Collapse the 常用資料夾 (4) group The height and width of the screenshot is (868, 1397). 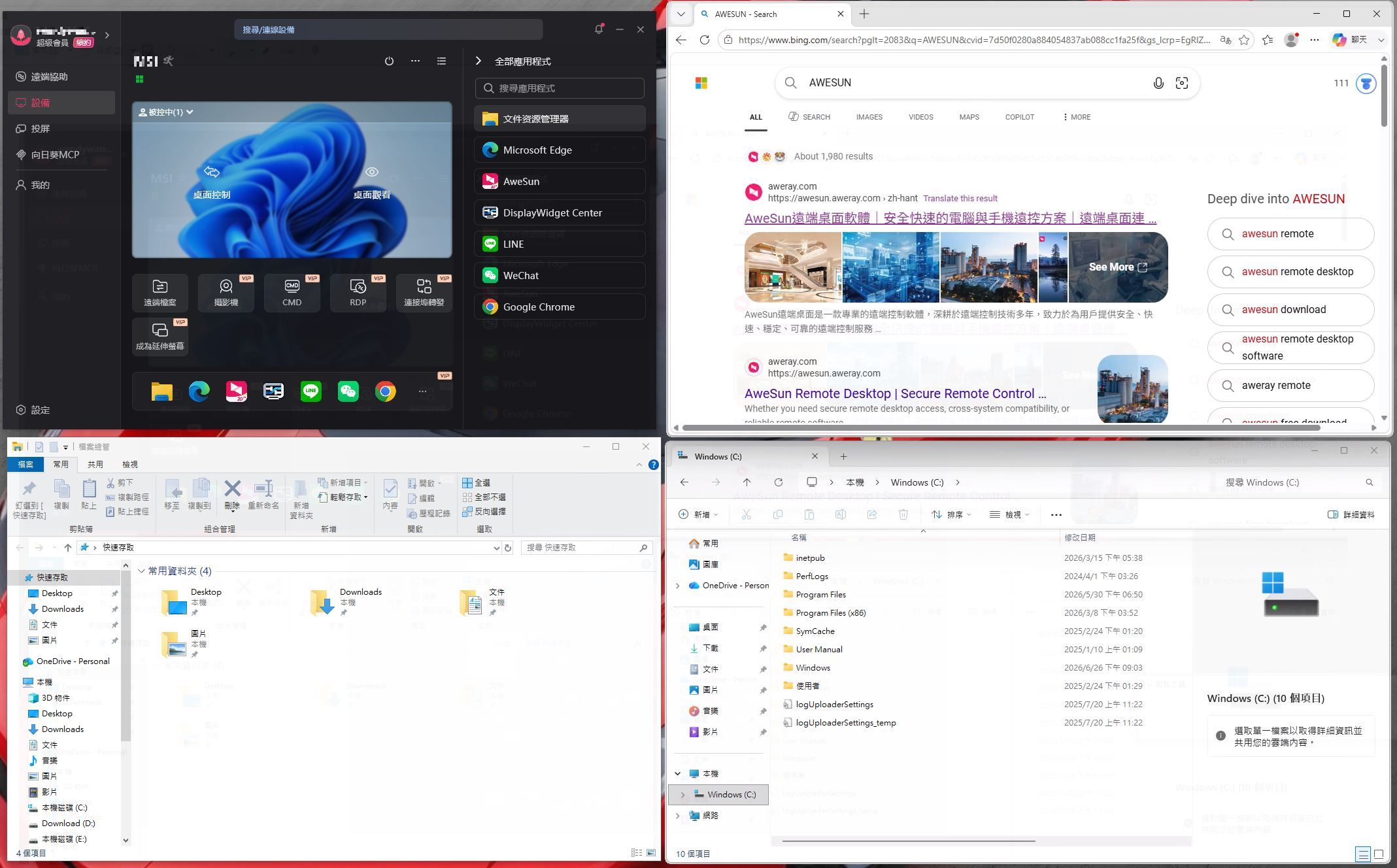(141, 571)
